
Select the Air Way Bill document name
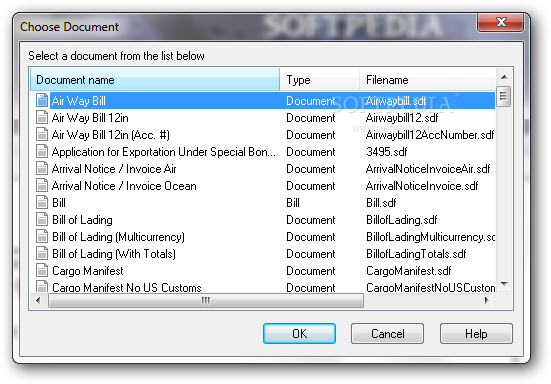pyautogui.click(x=78, y=101)
